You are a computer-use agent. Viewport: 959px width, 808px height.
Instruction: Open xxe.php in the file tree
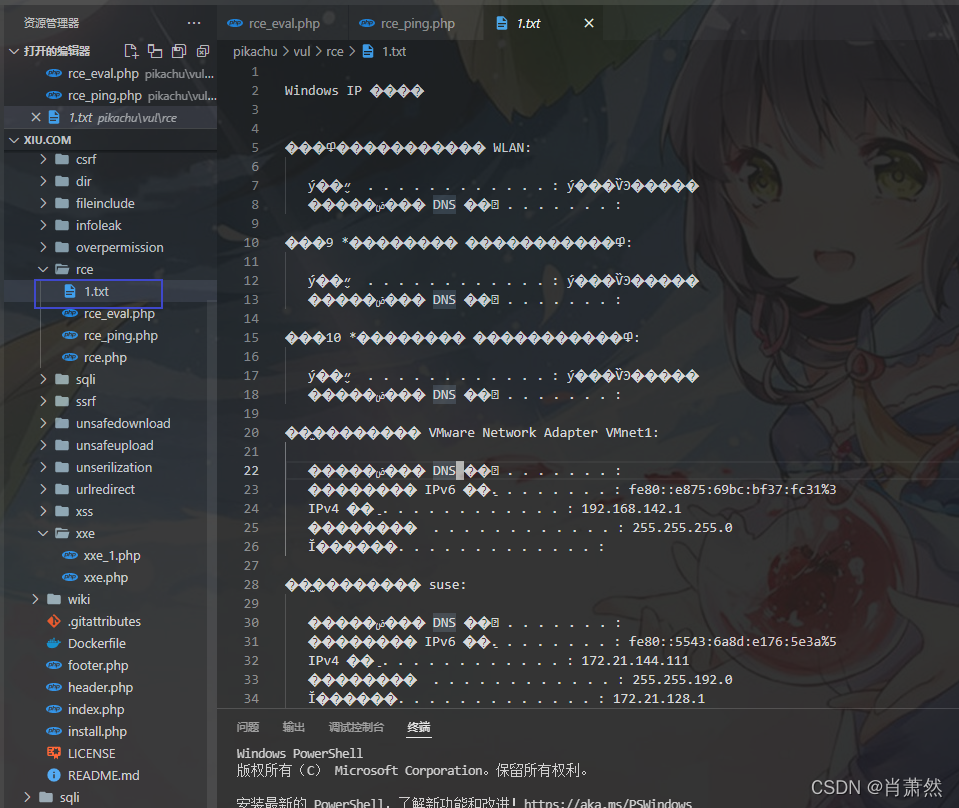coord(106,577)
